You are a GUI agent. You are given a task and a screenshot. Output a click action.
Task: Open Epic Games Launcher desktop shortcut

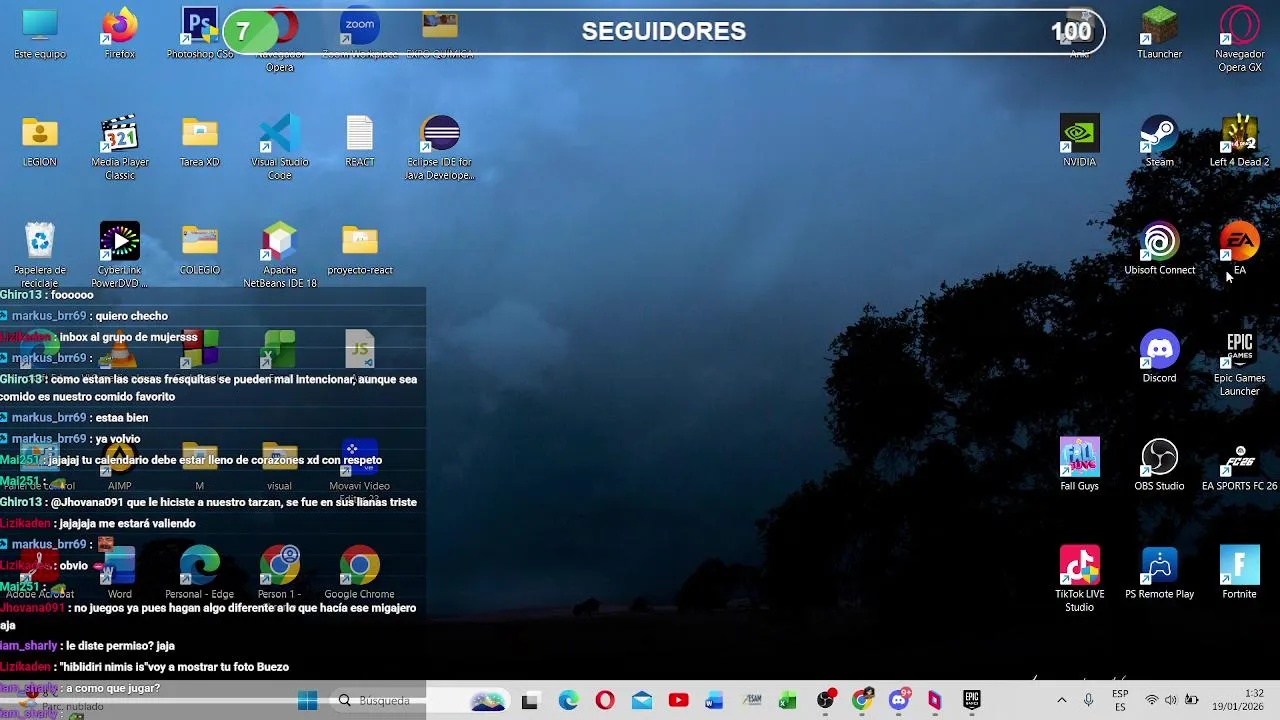point(1240,363)
